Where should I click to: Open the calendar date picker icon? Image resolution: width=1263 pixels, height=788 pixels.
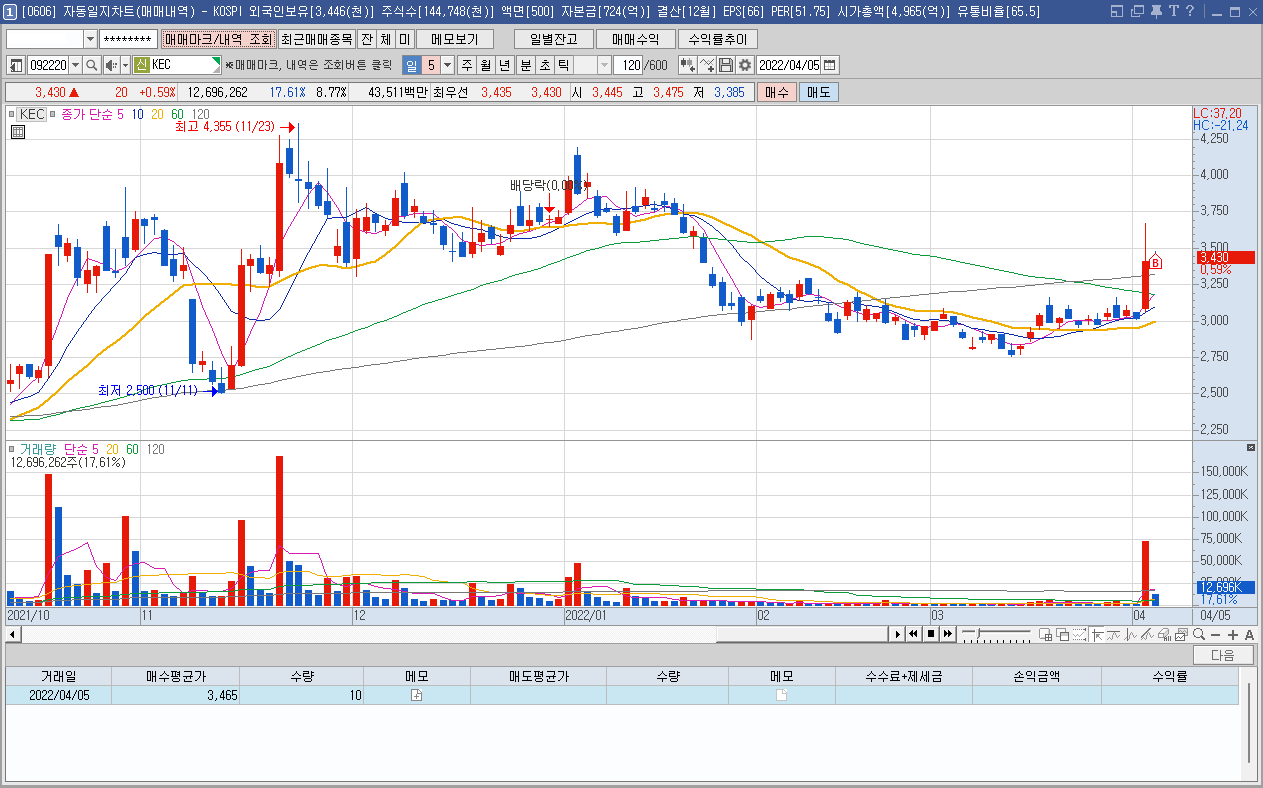tap(829, 65)
